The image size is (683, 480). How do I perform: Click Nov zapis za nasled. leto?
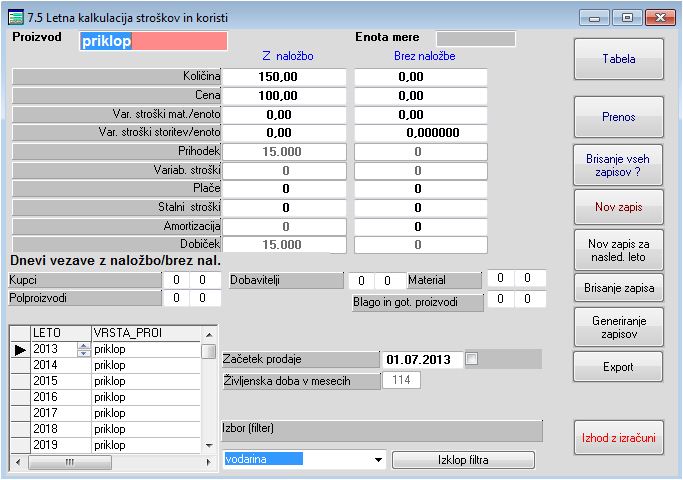pyautogui.click(x=618, y=249)
